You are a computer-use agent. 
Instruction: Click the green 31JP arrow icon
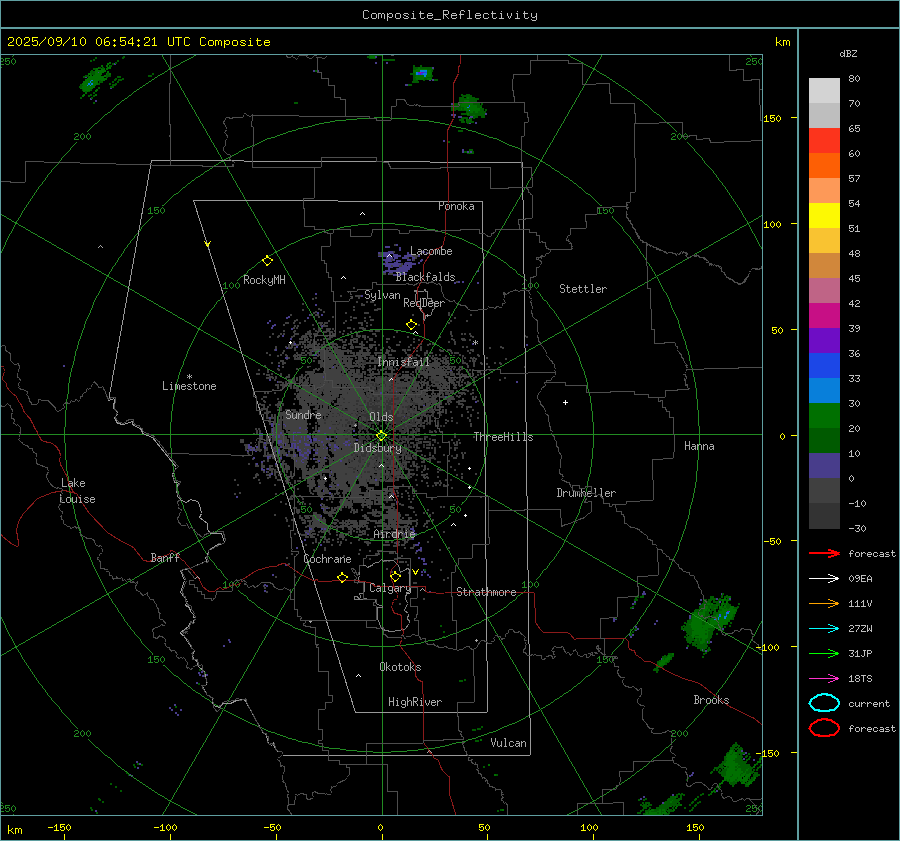824,653
